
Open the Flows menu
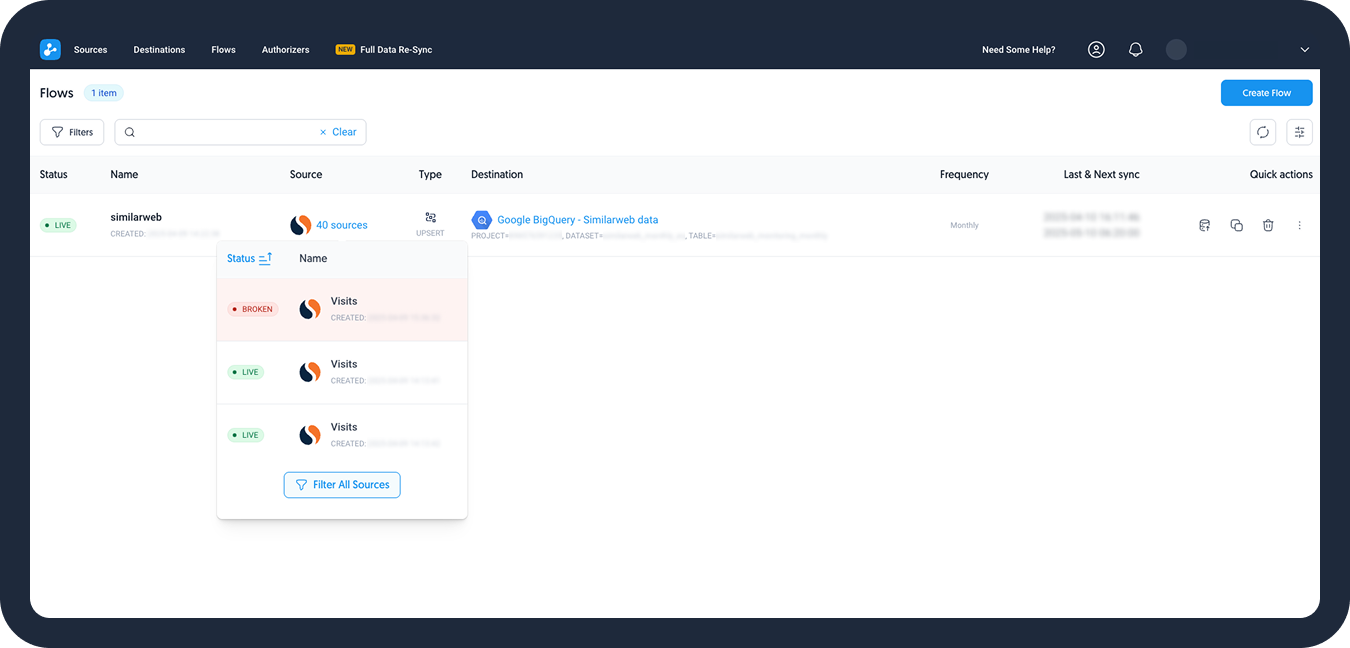(x=223, y=50)
